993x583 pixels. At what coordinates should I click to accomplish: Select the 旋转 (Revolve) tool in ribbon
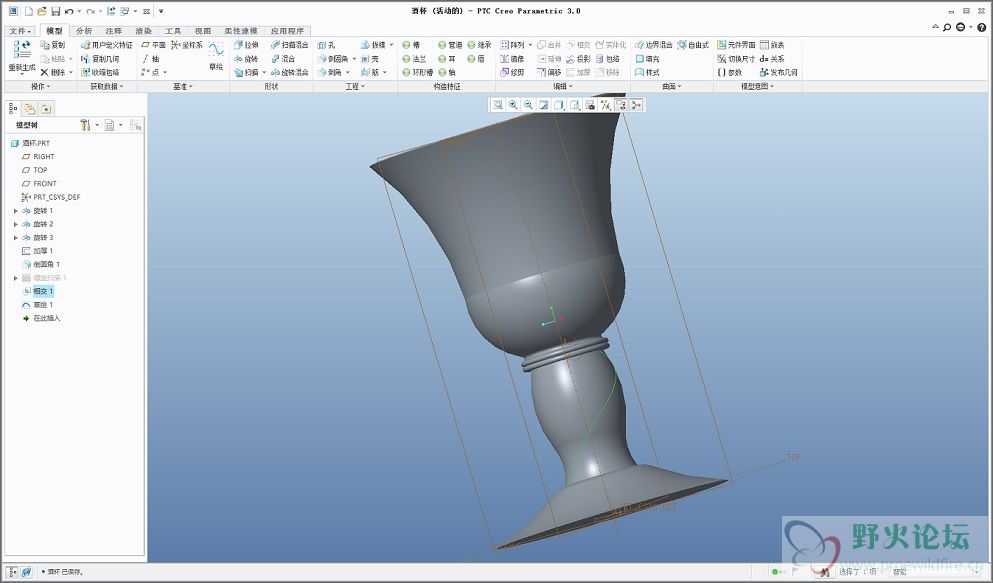tap(246, 59)
